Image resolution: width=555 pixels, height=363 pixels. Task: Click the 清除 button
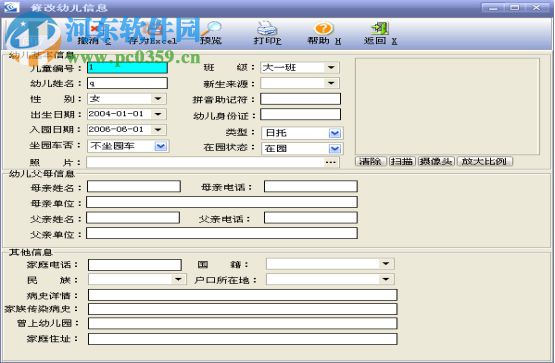click(x=370, y=161)
